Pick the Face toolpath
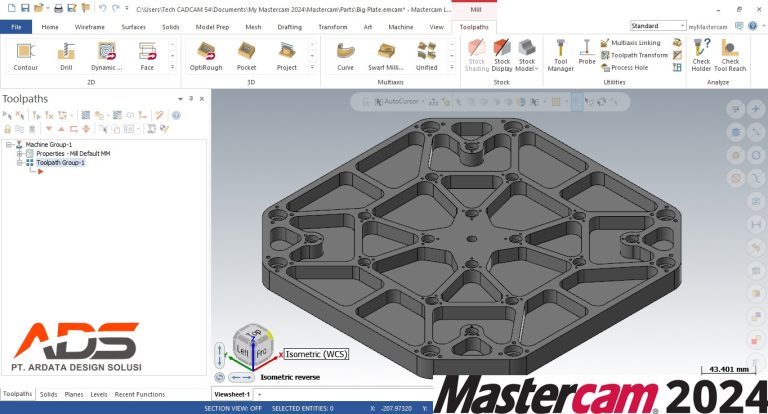 tap(147, 57)
